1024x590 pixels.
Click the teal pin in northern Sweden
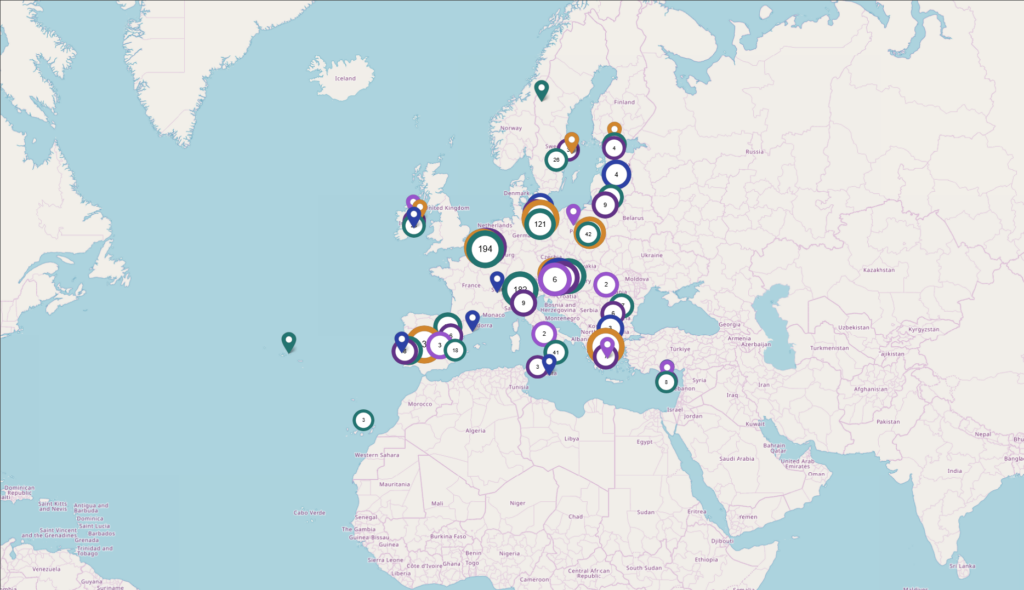pyautogui.click(x=541, y=90)
